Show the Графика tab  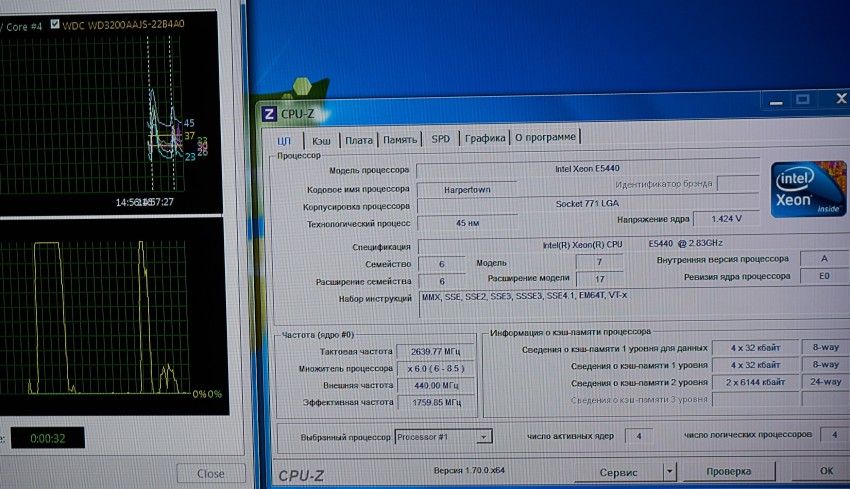[484, 139]
